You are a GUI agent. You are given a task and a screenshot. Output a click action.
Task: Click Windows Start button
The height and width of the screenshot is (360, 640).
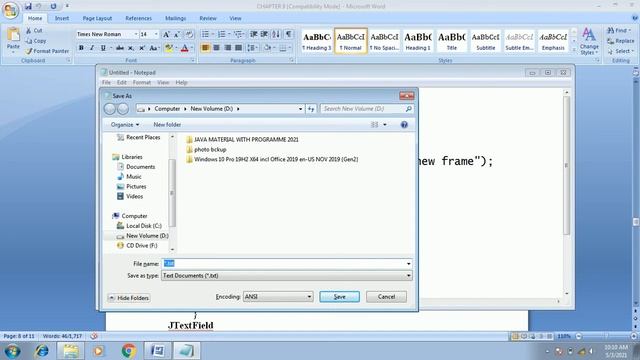pyautogui.click(x=12, y=351)
